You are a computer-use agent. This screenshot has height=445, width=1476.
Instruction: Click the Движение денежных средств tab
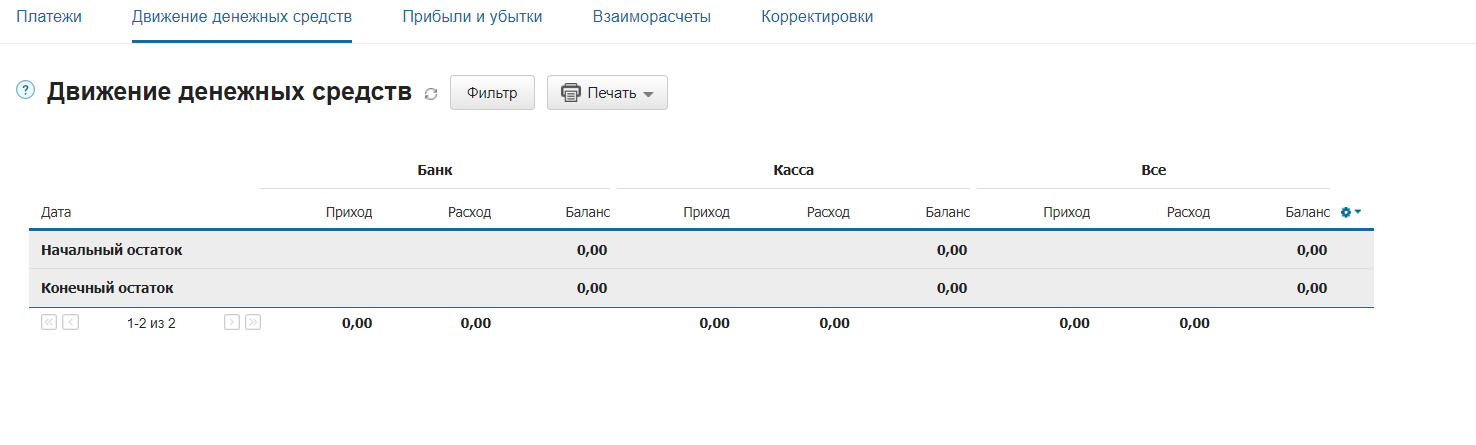[x=242, y=17]
